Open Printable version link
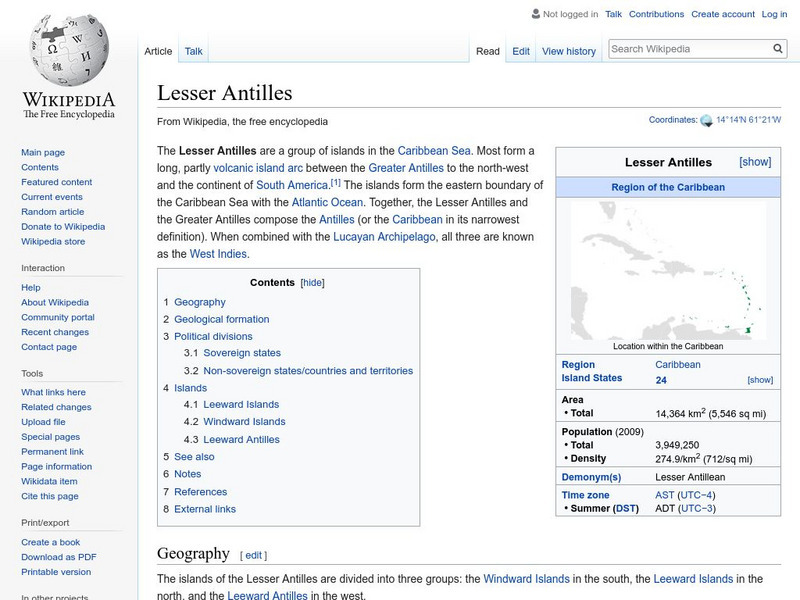This screenshot has width=800, height=600. (x=56, y=572)
